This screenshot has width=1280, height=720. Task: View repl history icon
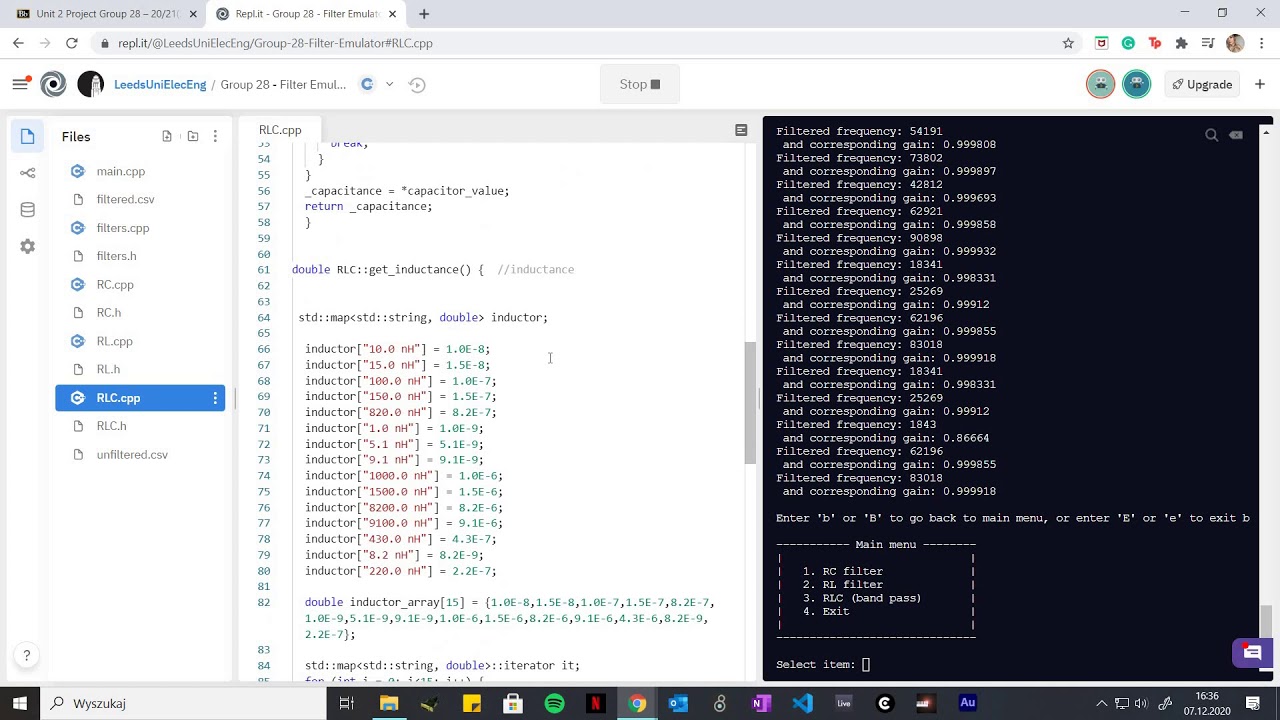coord(418,84)
